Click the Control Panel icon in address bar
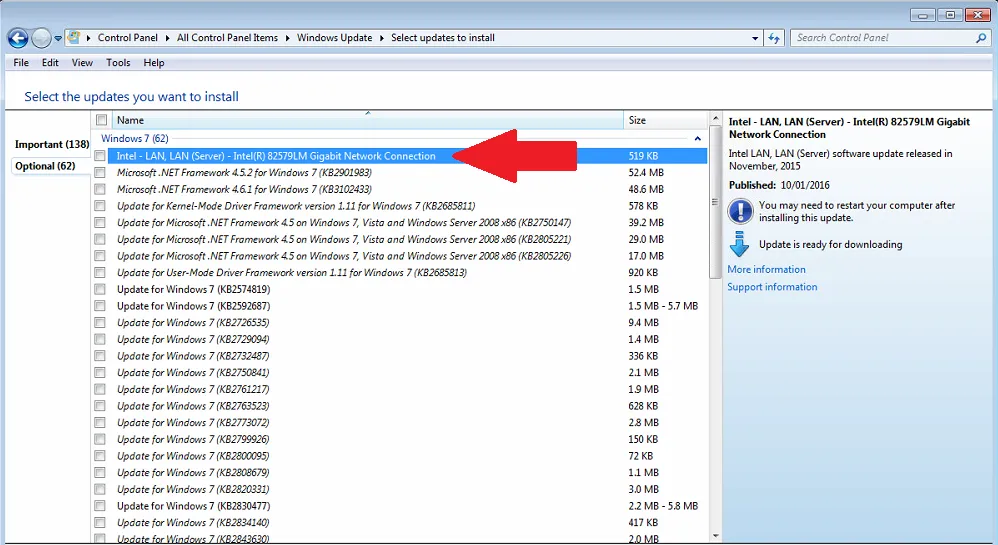This screenshot has height=545, width=998. pyautogui.click(x=74, y=38)
